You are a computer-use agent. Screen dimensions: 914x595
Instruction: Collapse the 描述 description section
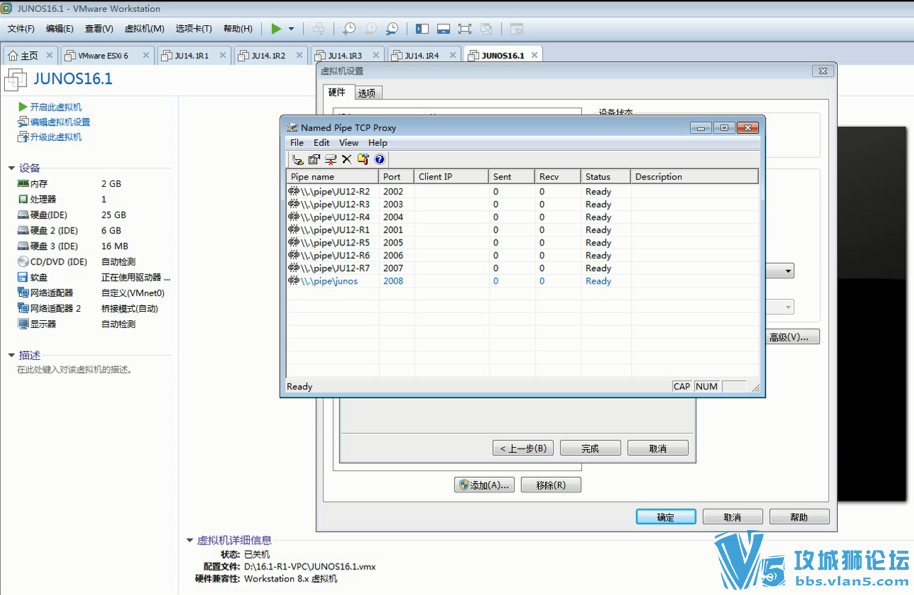pos(11,355)
